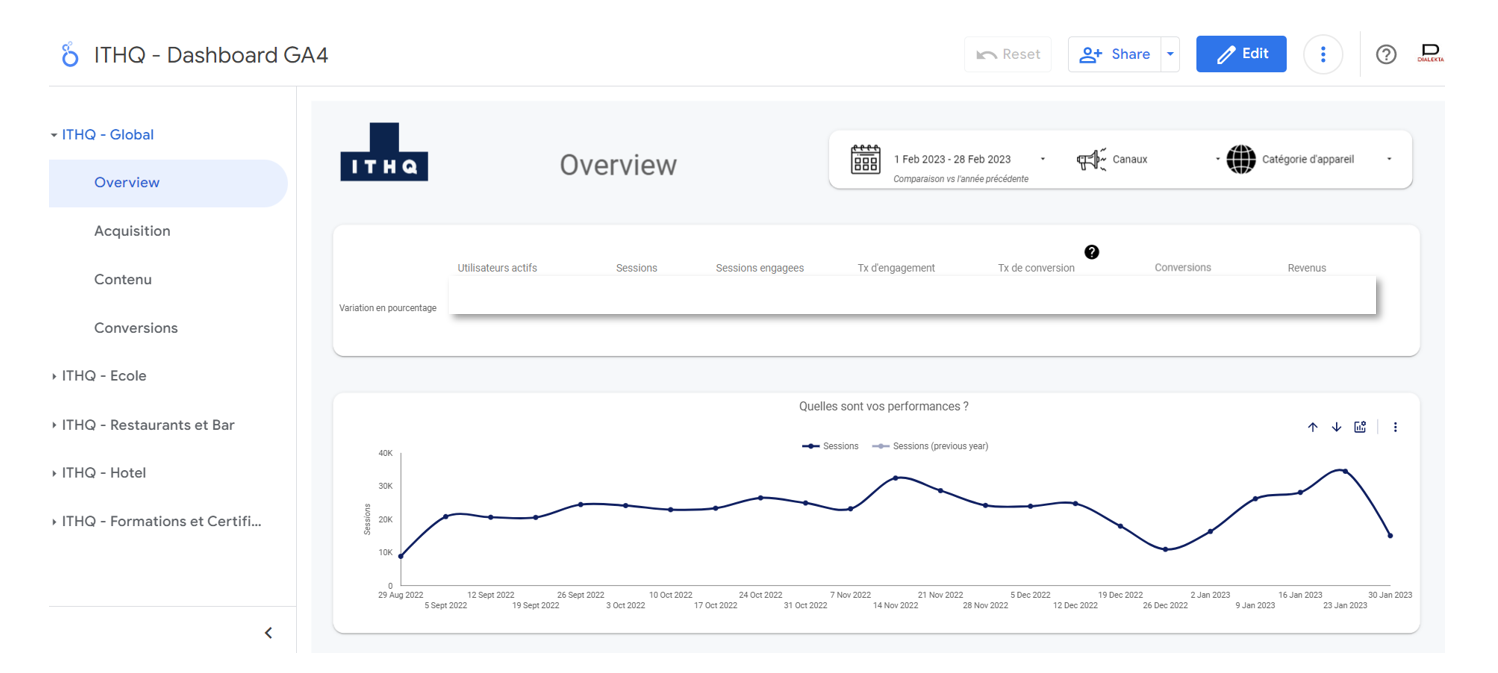This screenshot has height=673, width=1498.
Task: Go to the Acquisition page
Action: (x=132, y=231)
